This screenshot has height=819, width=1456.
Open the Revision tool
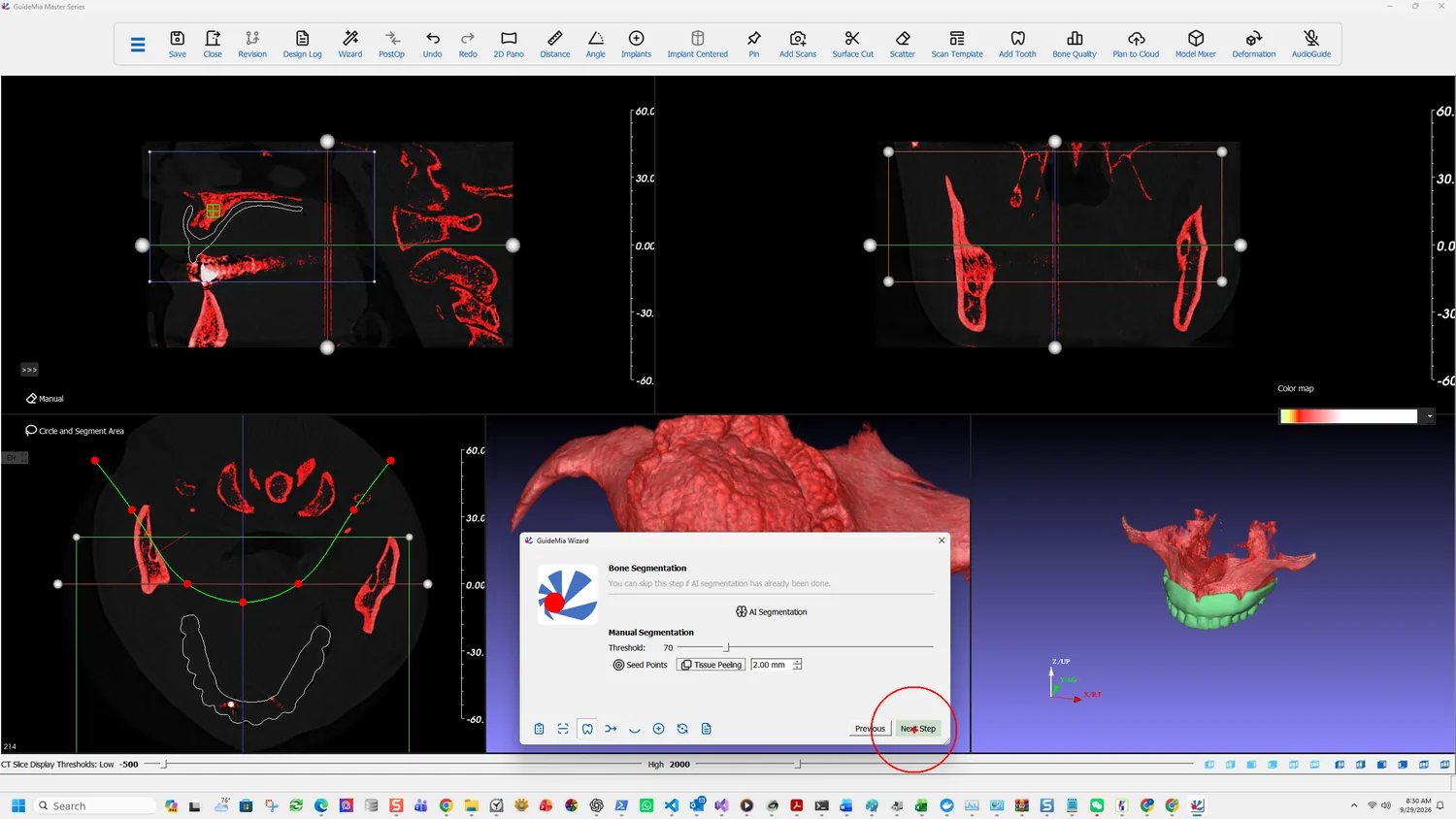click(x=252, y=44)
